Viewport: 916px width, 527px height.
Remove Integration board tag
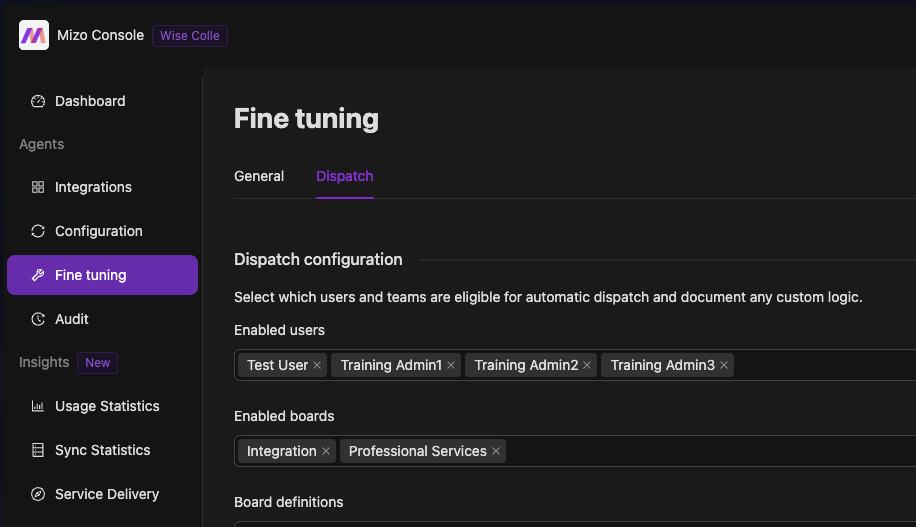tap(326, 451)
